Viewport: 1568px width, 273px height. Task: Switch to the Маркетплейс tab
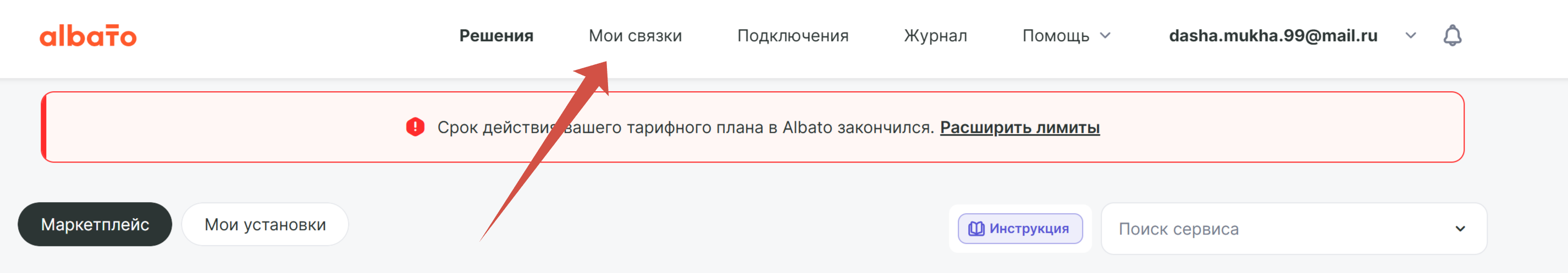pyautogui.click(x=95, y=224)
